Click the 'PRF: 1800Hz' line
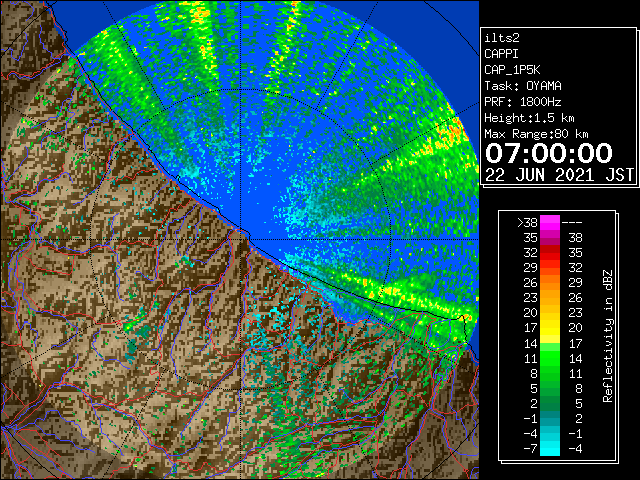640x480 pixels. [x=523, y=102]
